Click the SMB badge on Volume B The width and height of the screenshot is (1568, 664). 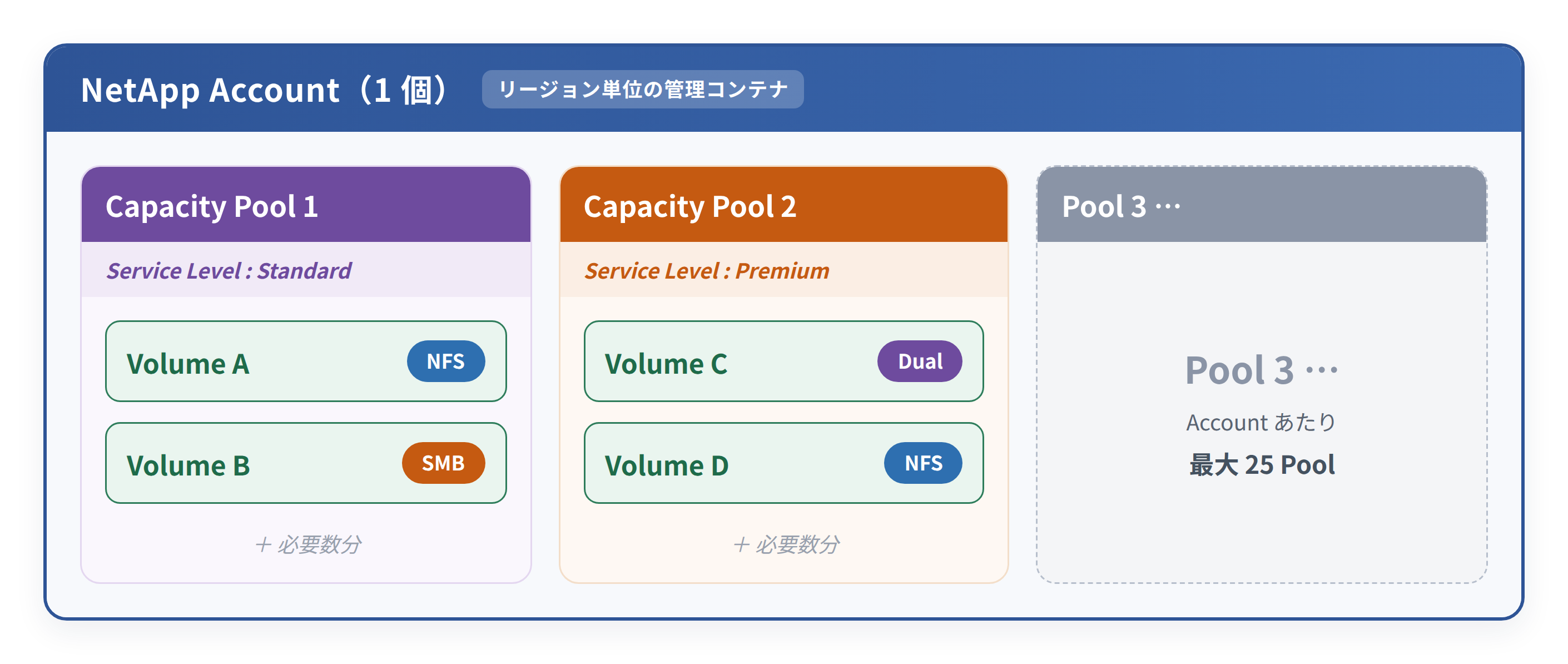(443, 463)
